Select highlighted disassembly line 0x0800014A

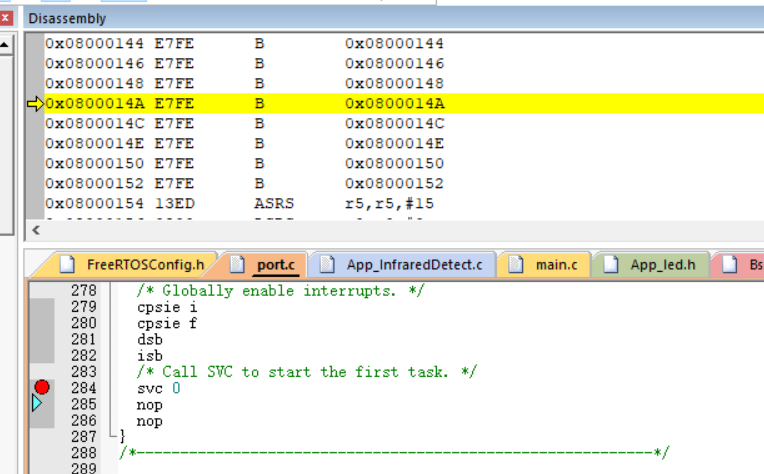point(404,103)
